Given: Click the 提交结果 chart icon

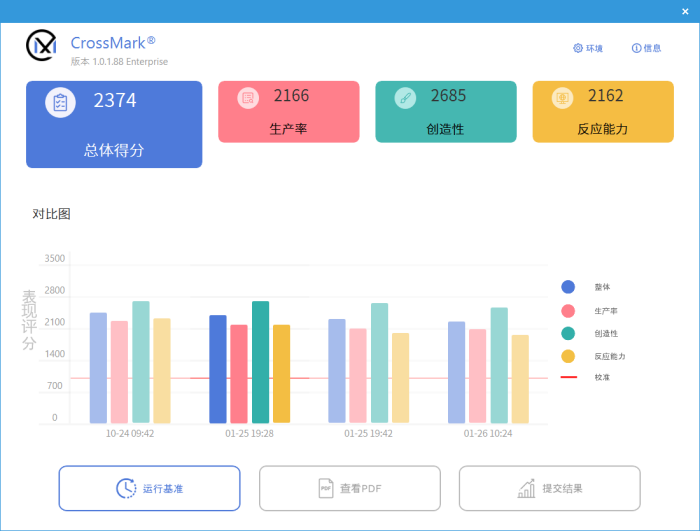Looking at the screenshot, I should coord(526,488).
